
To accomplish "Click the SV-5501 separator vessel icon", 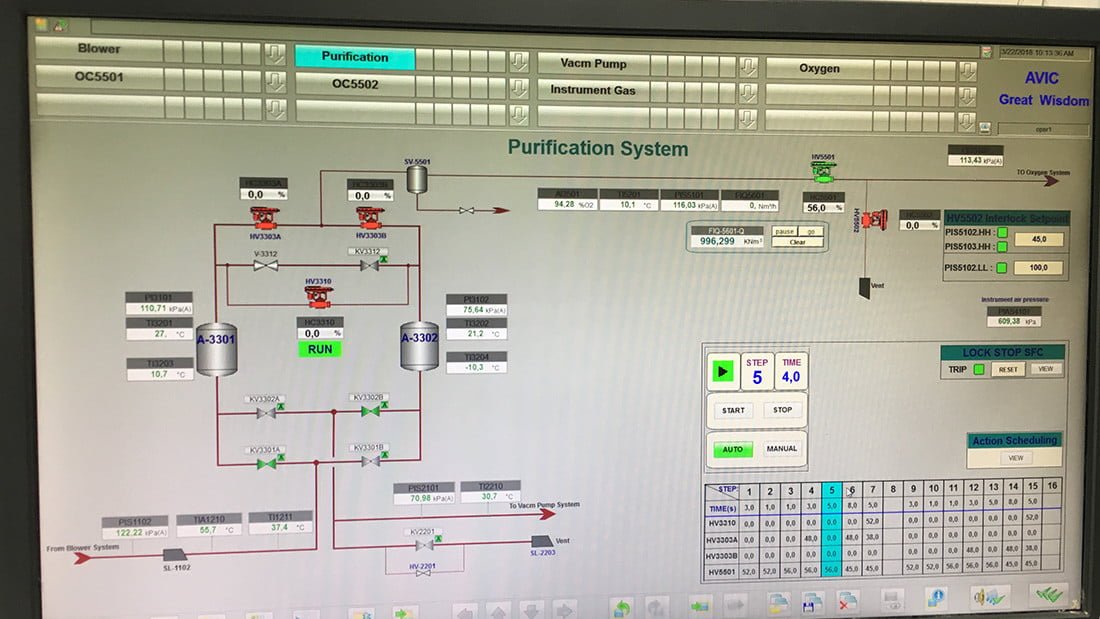I will (417, 179).
